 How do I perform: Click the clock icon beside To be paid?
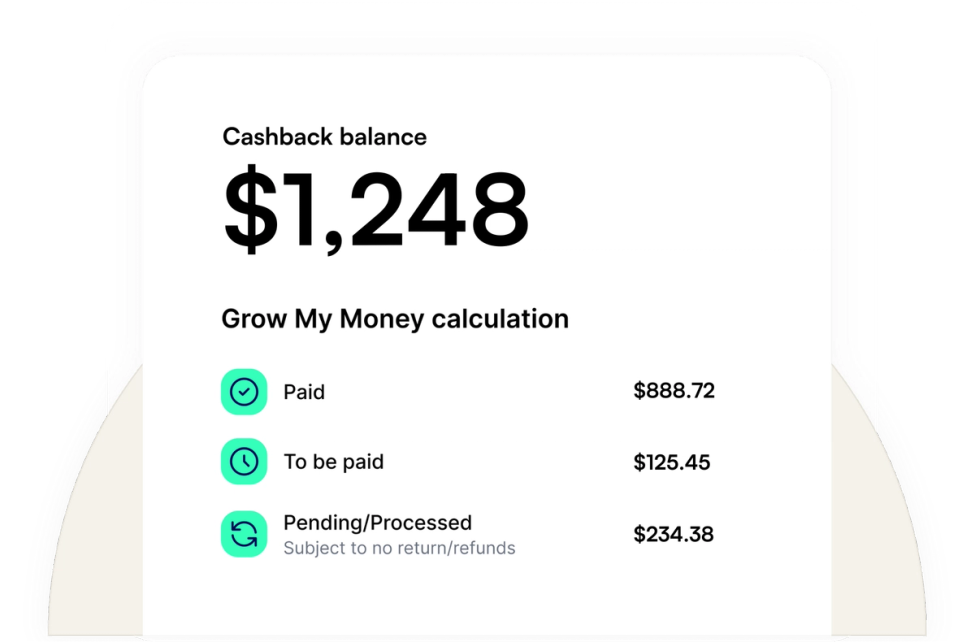click(x=244, y=461)
